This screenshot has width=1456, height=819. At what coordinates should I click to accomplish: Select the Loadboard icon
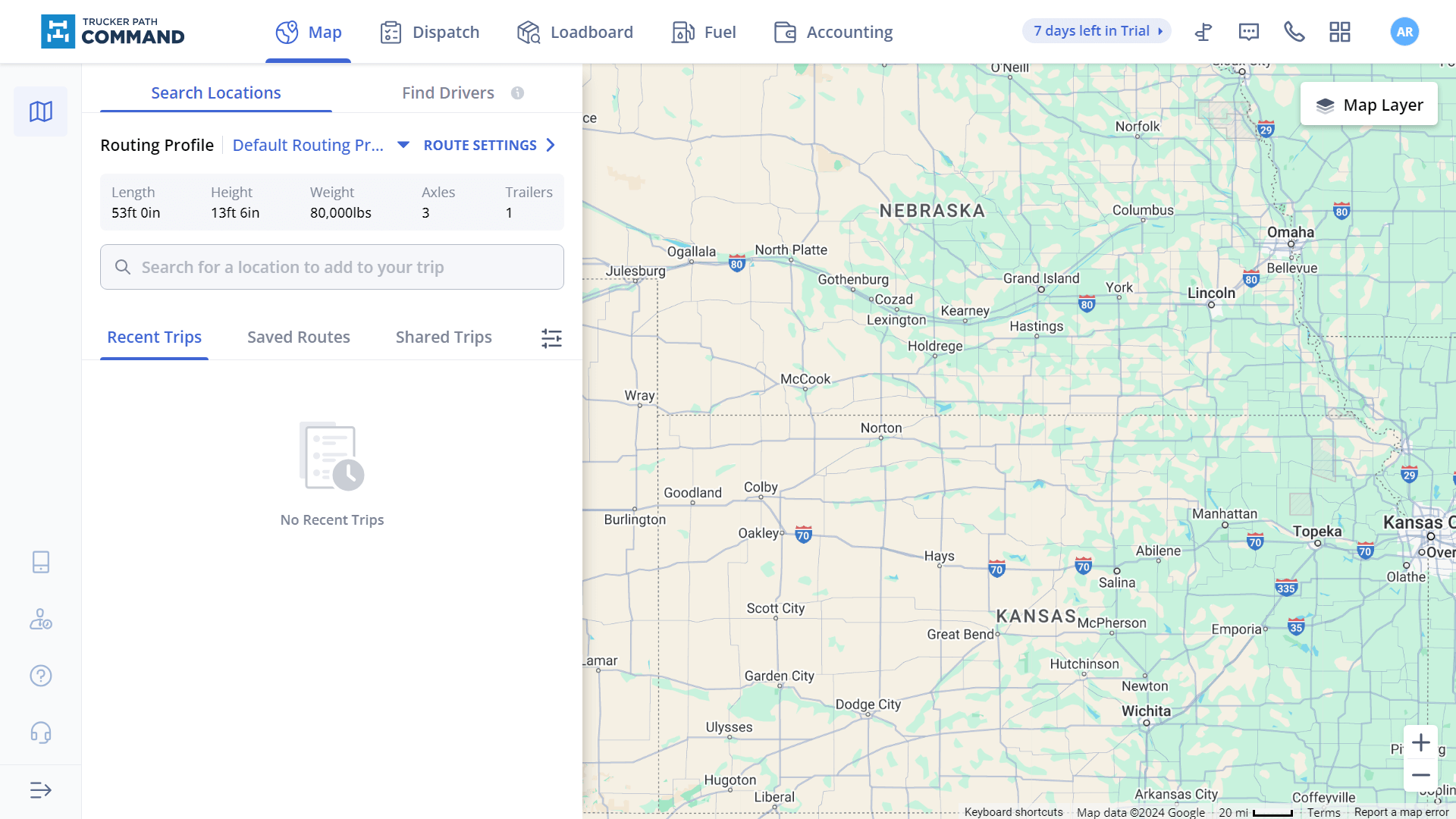(528, 32)
